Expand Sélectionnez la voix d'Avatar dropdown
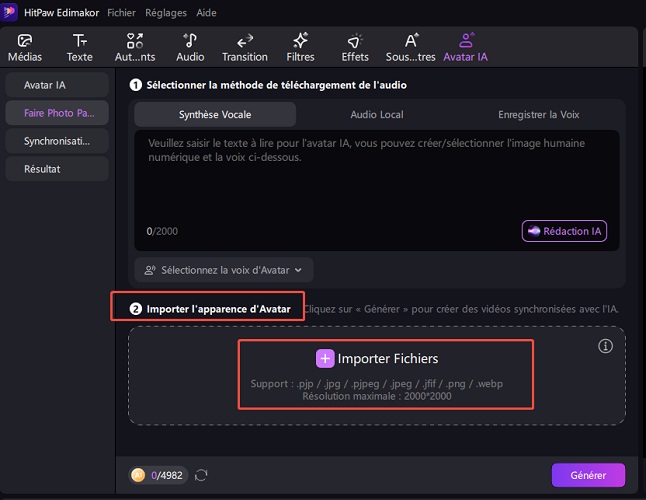The height and width of the screenshot is (500, 646). click(224, 270)
